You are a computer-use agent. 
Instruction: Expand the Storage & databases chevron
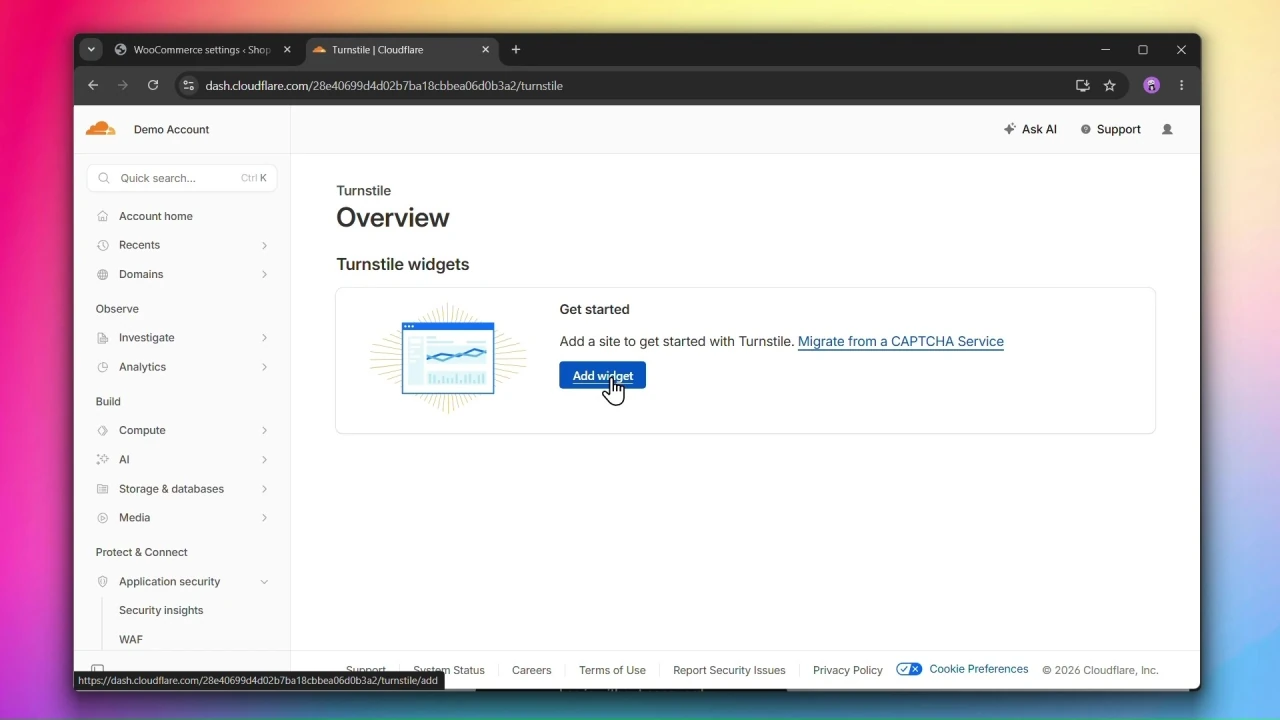click(x=264, y=489)
